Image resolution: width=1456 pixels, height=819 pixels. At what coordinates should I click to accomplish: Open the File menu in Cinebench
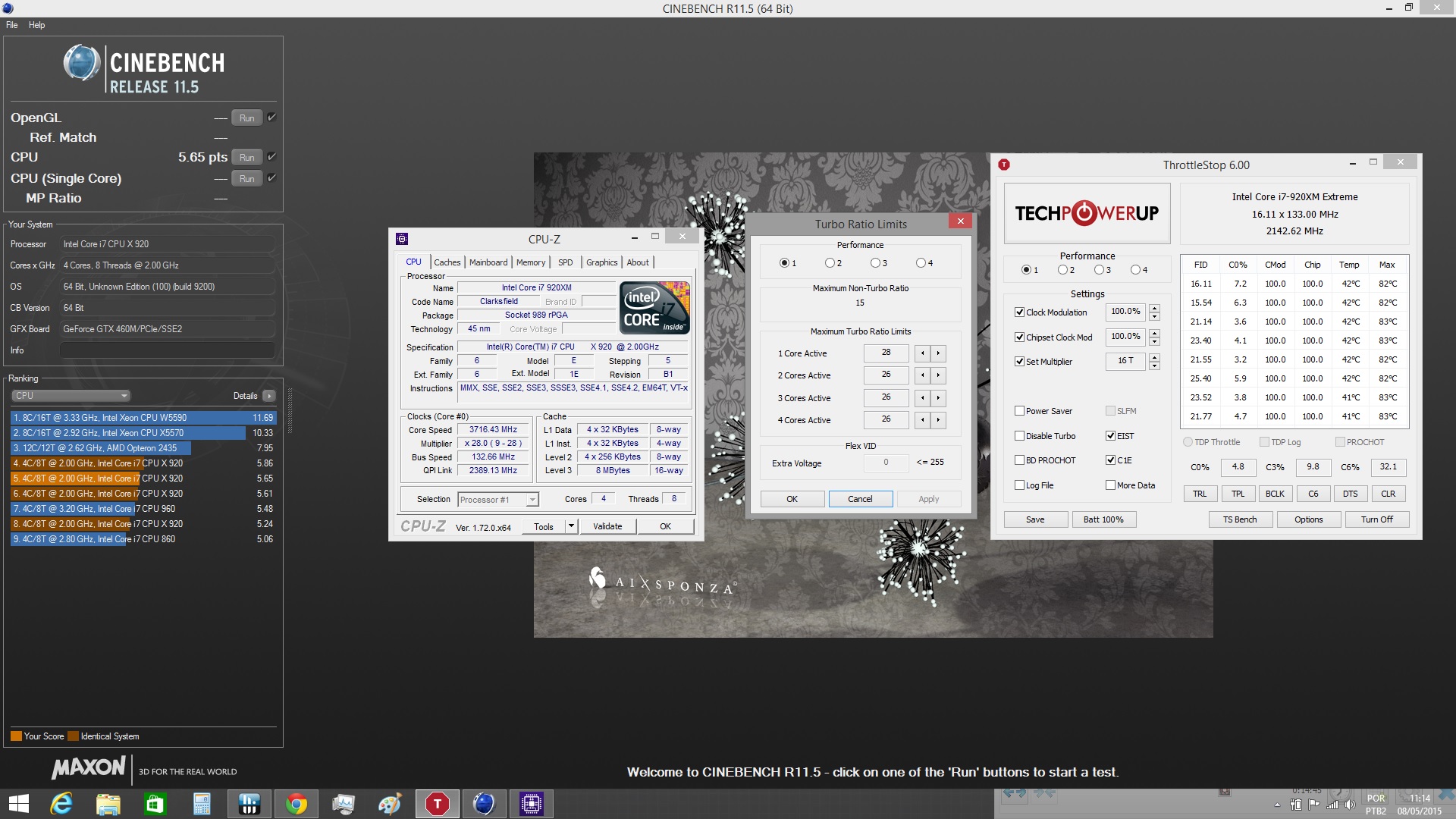coord(12,25)
